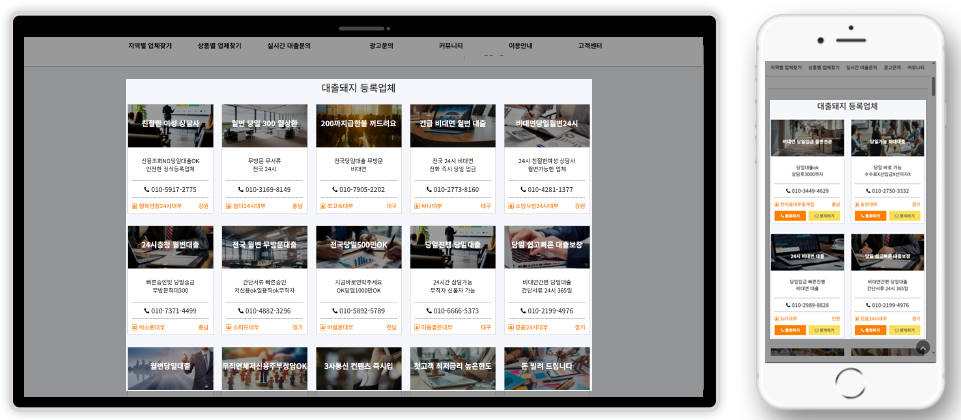Viewport: 961px width, 420px height.
Task: Open 지역별 업체찾기 in the desktop navigation
Action: [x=150, y=46]
